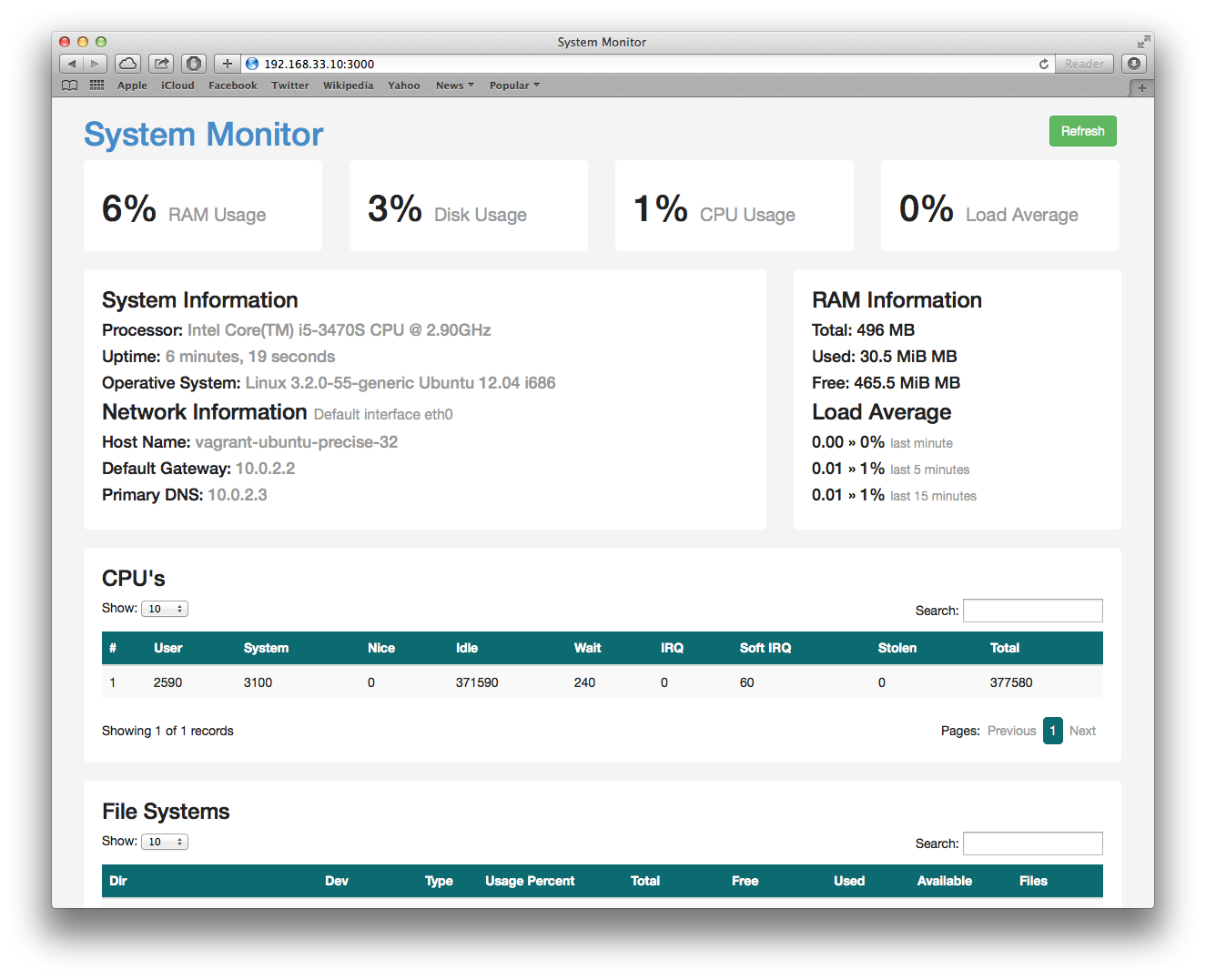Screen dimensions: 1206x980
Task: Click the new tab plus at right
Action: click(1141, 87)
